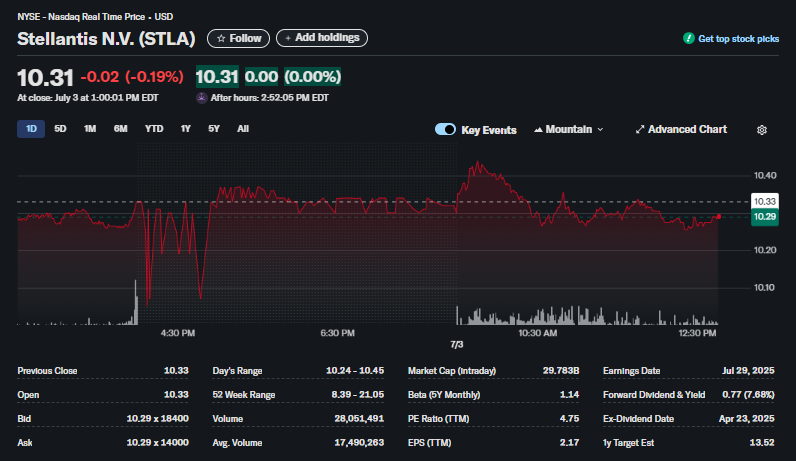The height and width of the screenshot is (461, 796).
Task: Click the Open label in stats
Action: pos(28,394)
